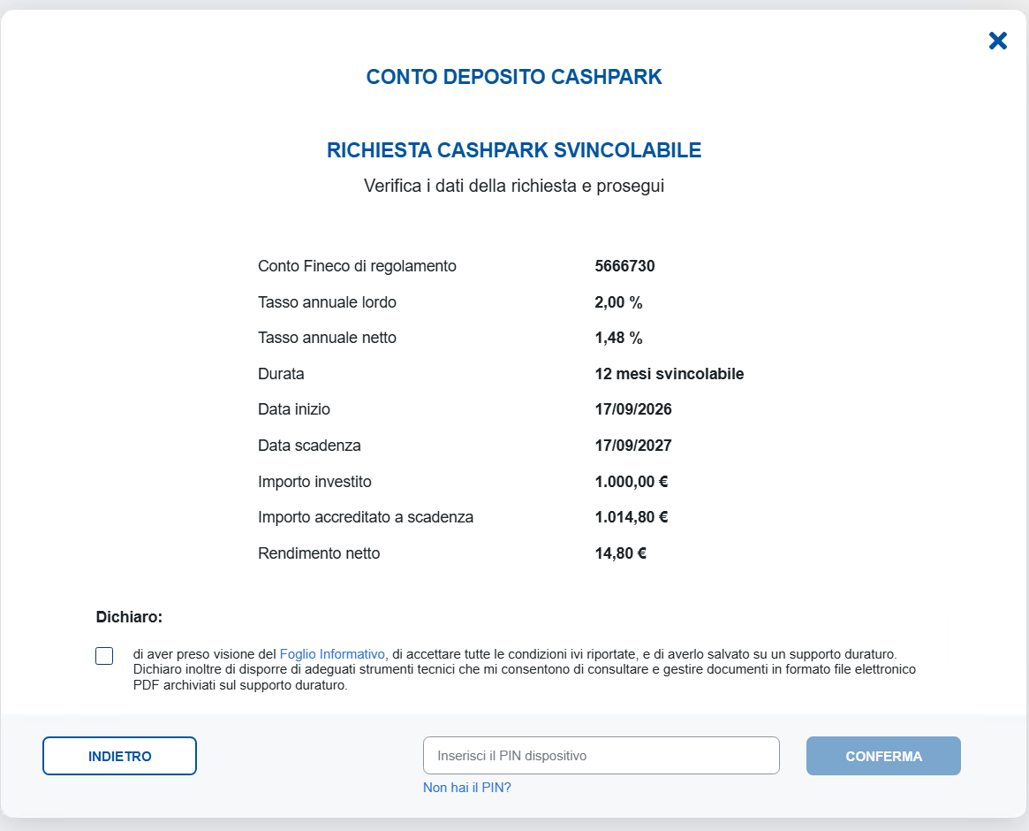
Task: Click the 'Conto Fineco di regolamento' label
Action: click(357, 266)
